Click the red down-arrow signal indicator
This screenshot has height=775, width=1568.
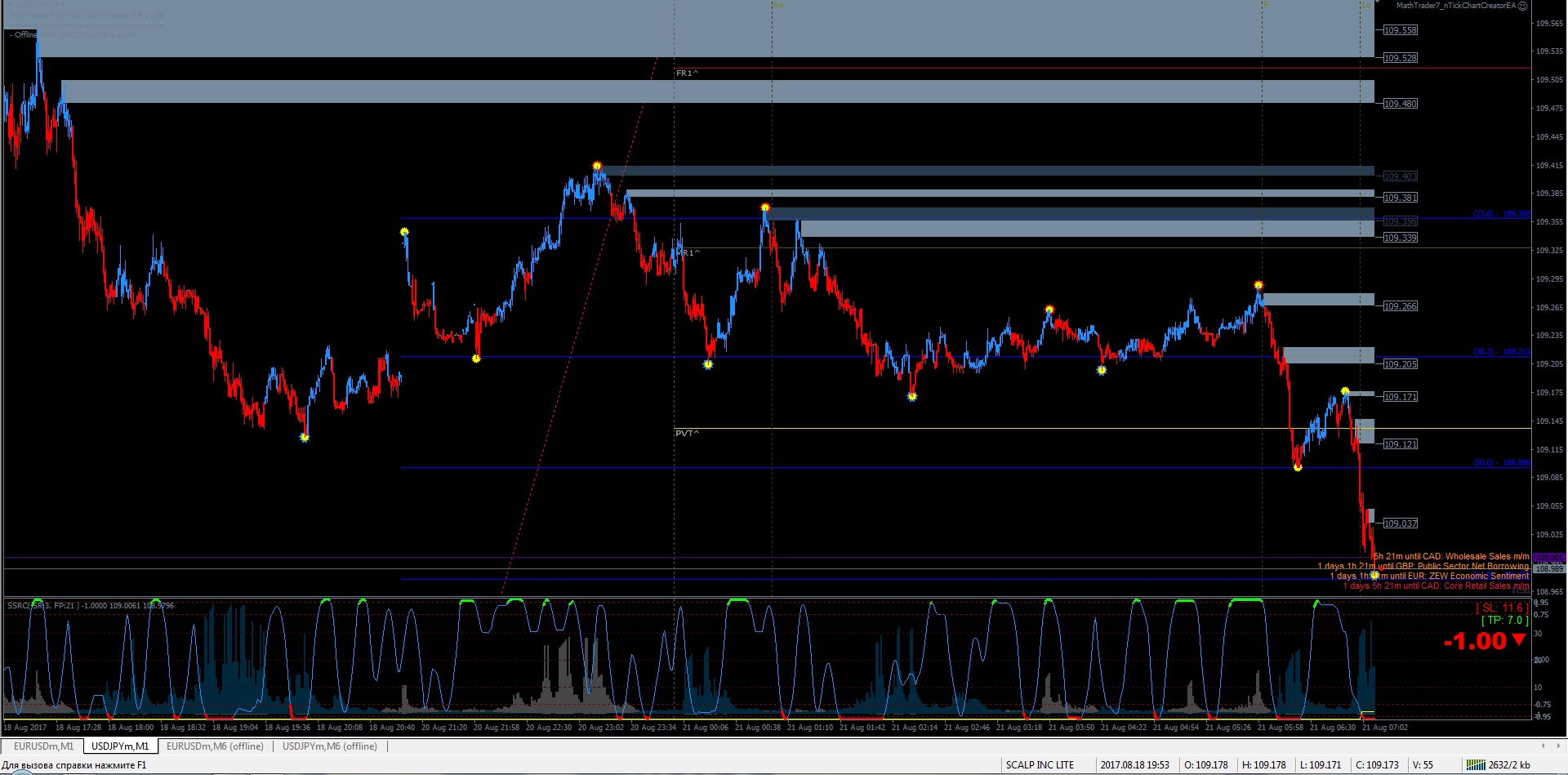pos(1518,639)
